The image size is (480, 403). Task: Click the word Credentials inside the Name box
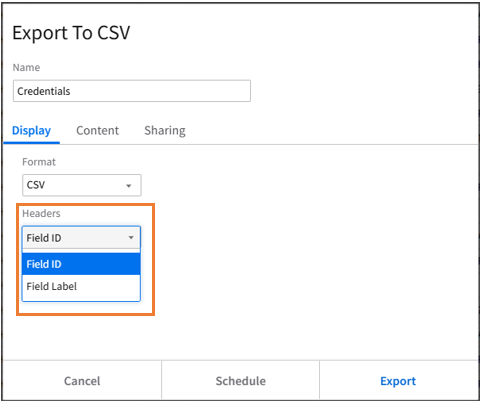click(44, 91)
